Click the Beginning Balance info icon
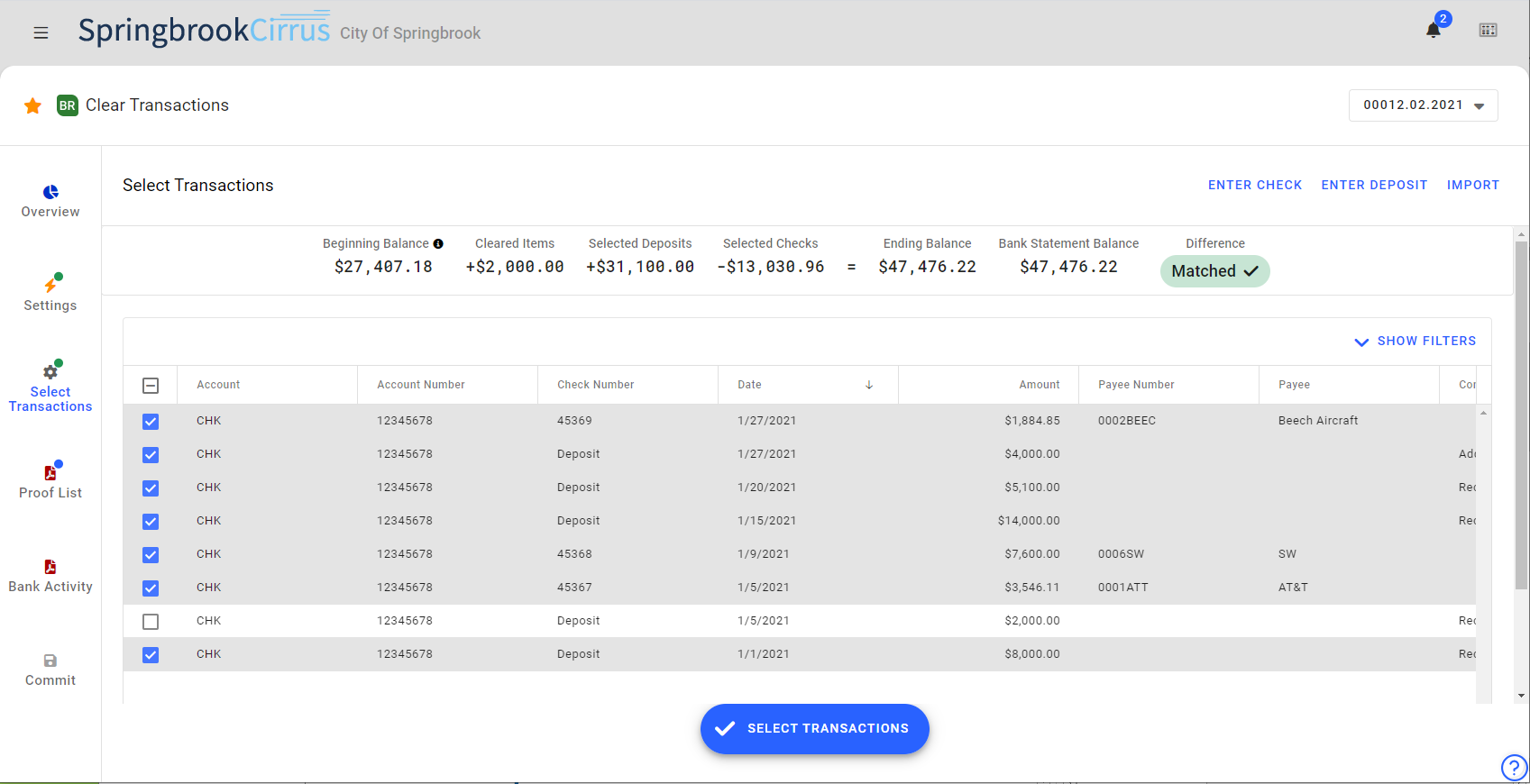 click(x=438, y=244)
